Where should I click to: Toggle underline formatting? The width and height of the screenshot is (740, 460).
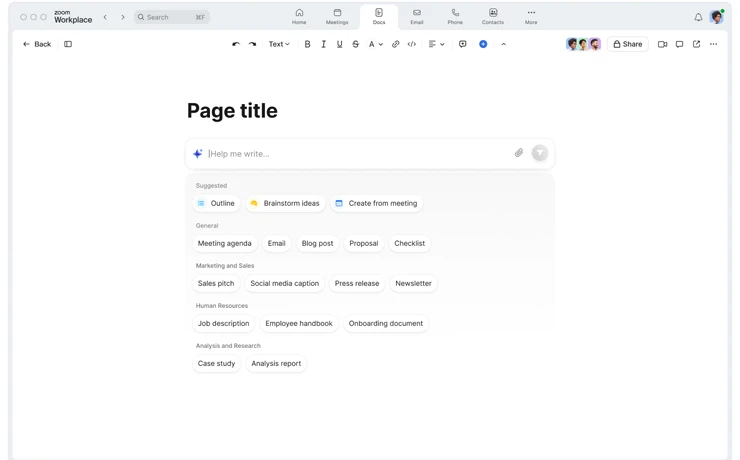click(339, 44)
